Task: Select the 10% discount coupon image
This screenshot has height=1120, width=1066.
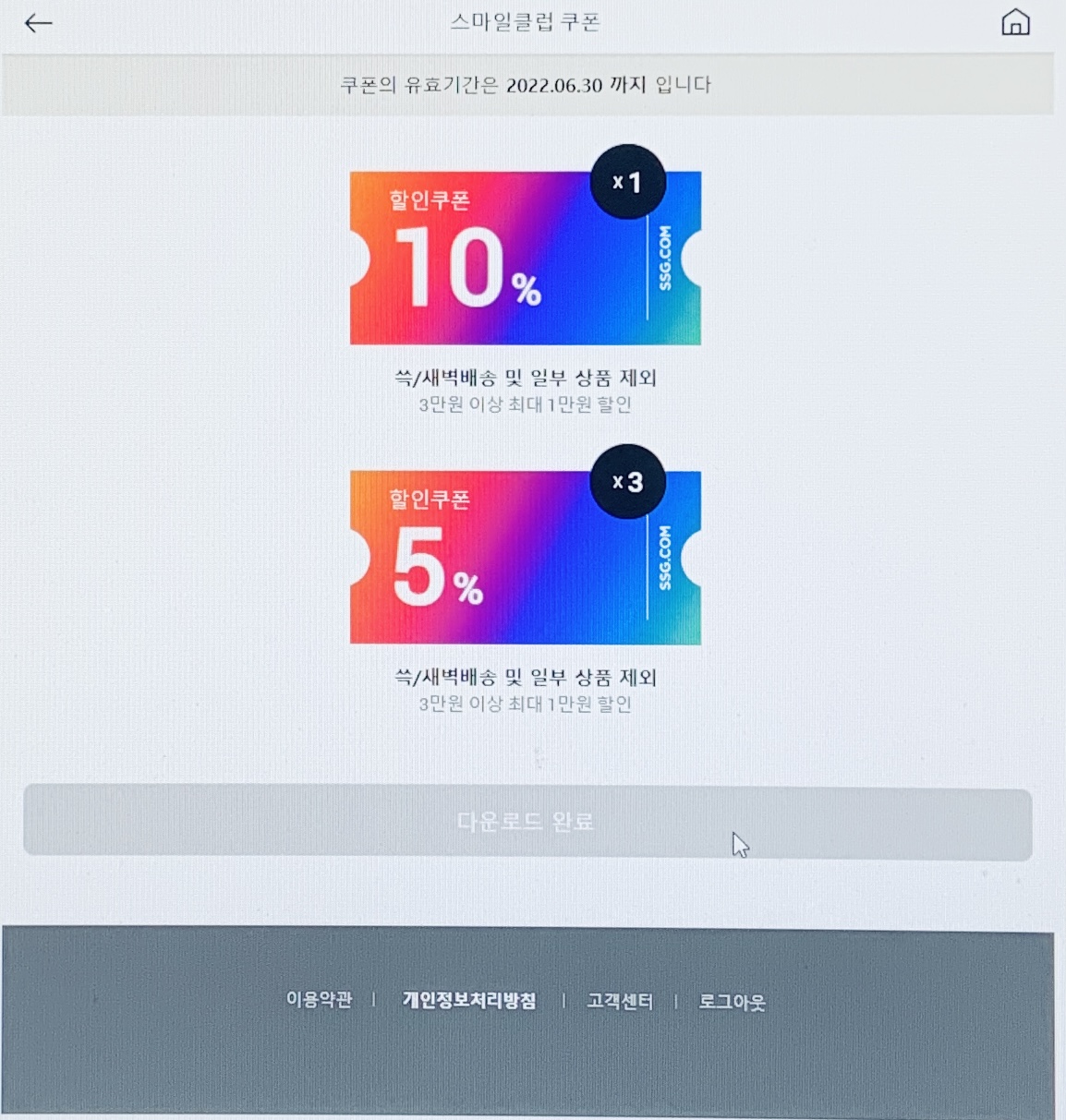Action: point(525,258)
